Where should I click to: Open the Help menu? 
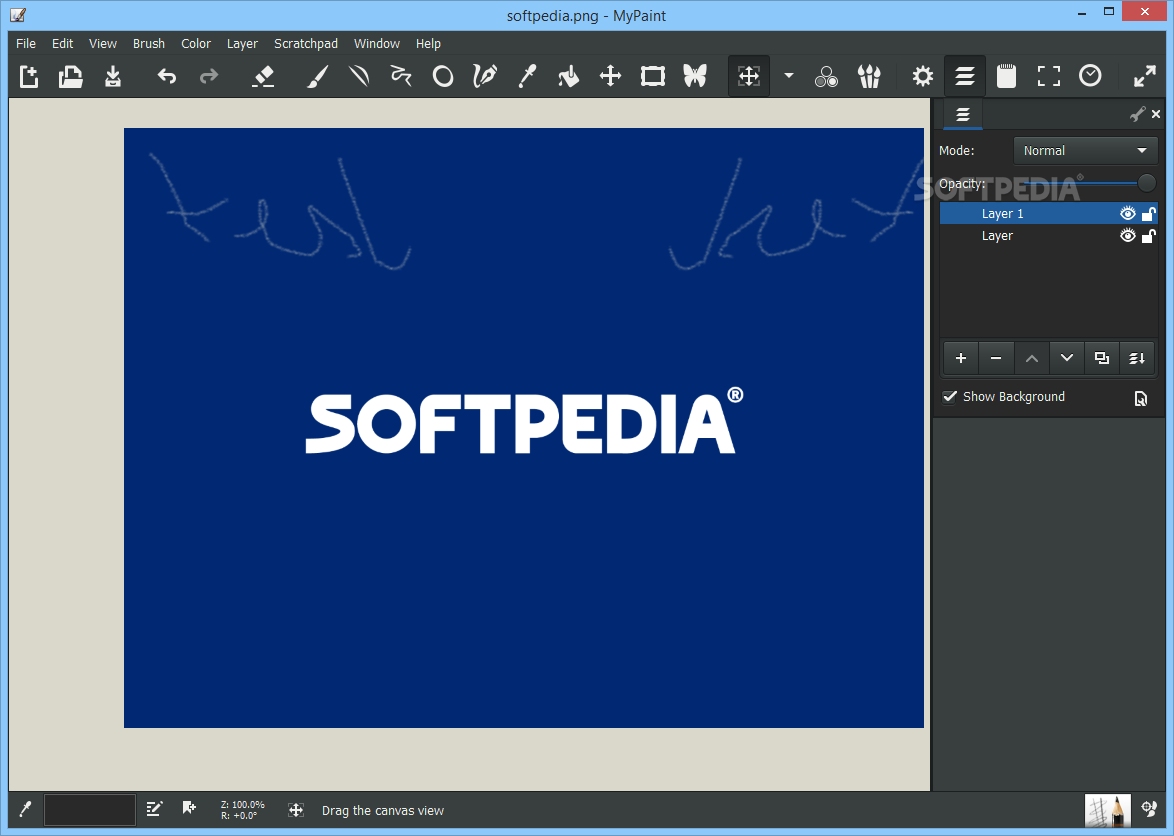[x=428, y=43]
